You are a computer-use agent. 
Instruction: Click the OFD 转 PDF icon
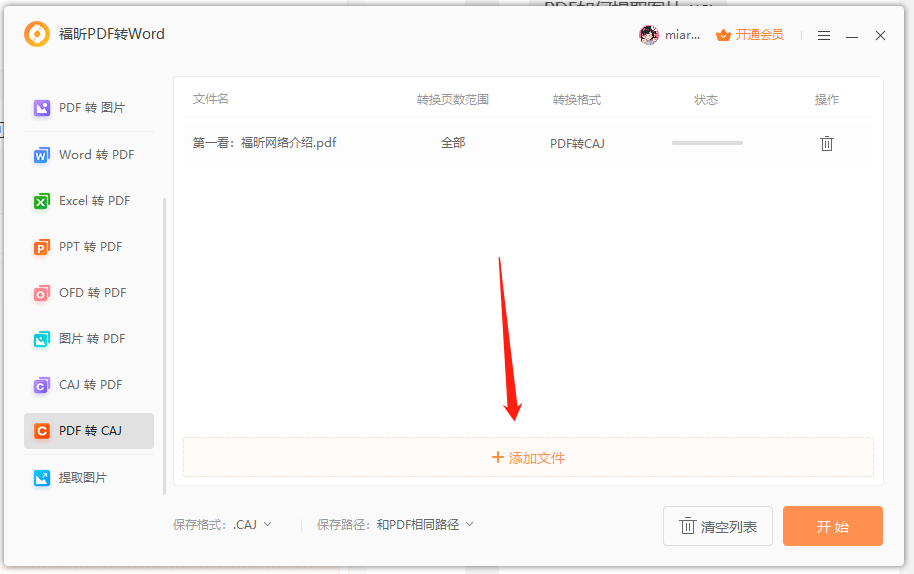41,293
